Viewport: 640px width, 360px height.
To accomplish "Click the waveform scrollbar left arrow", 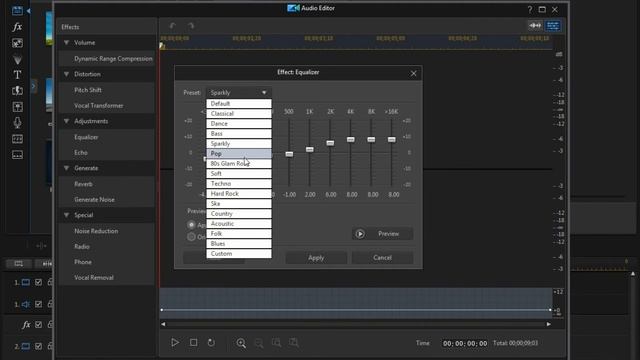I will pyautogui.click(x=163, y=324).
